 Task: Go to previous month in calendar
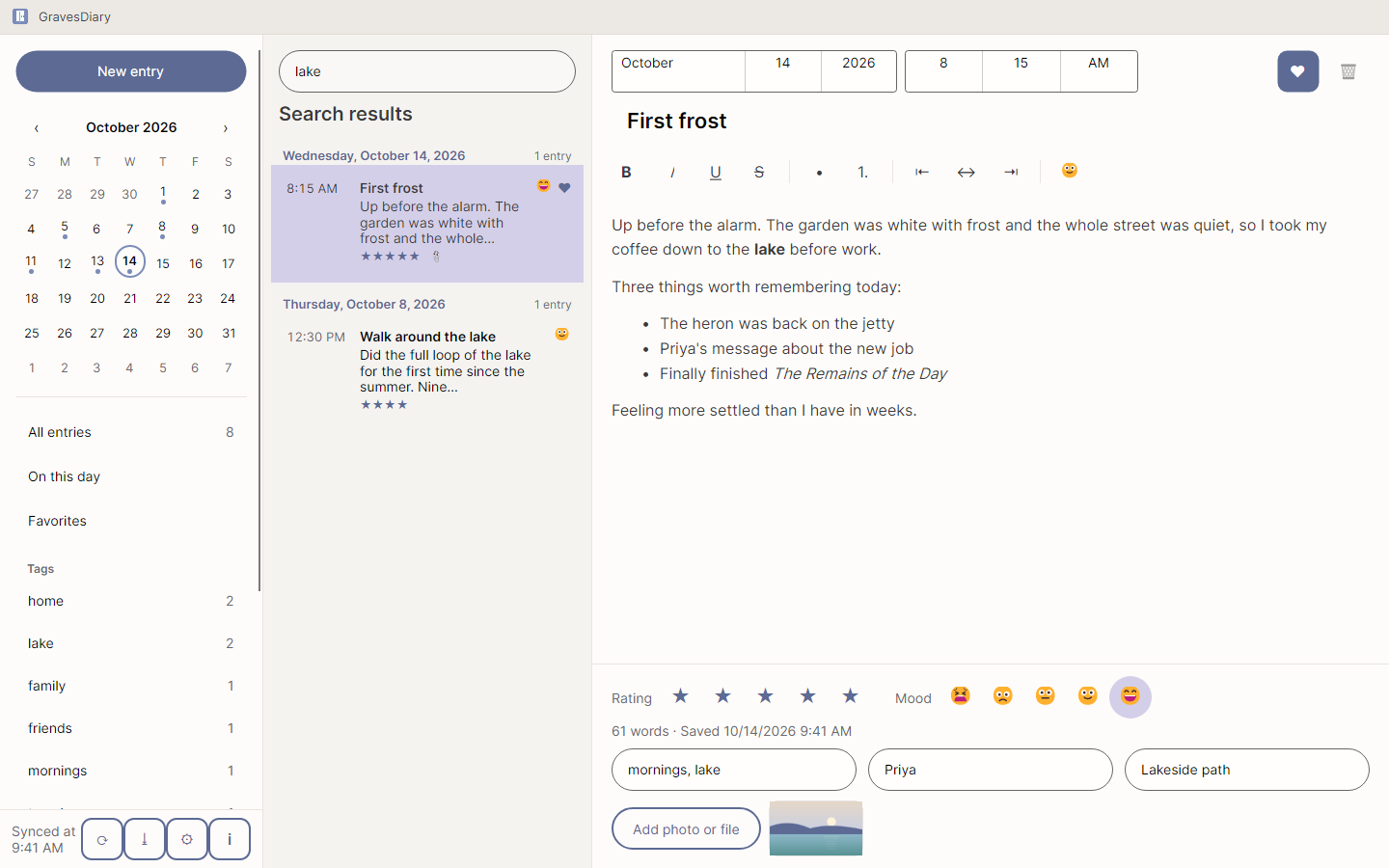[x=37, y=127]
